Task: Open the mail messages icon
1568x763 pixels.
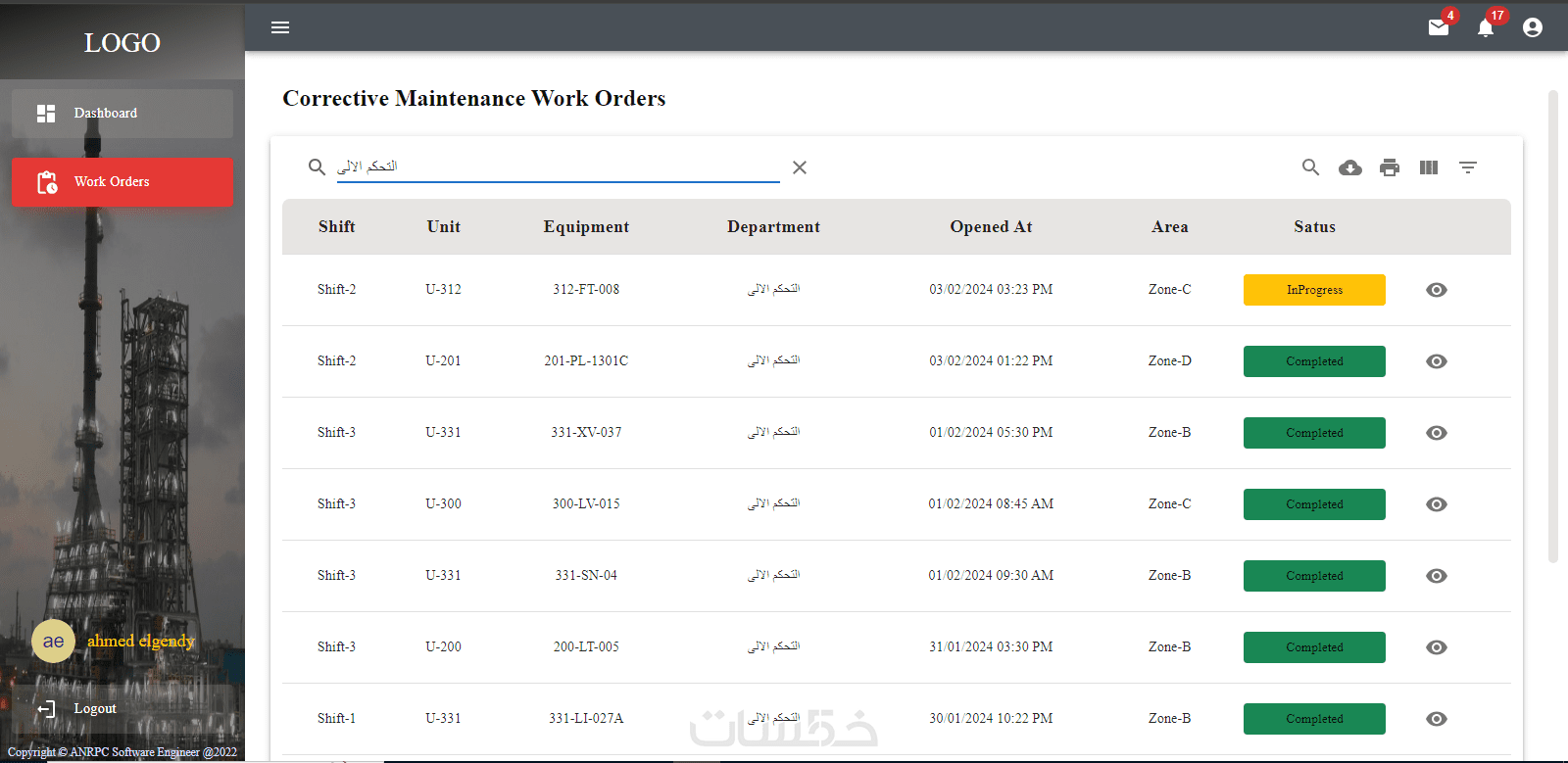Action: (1438, 27)
